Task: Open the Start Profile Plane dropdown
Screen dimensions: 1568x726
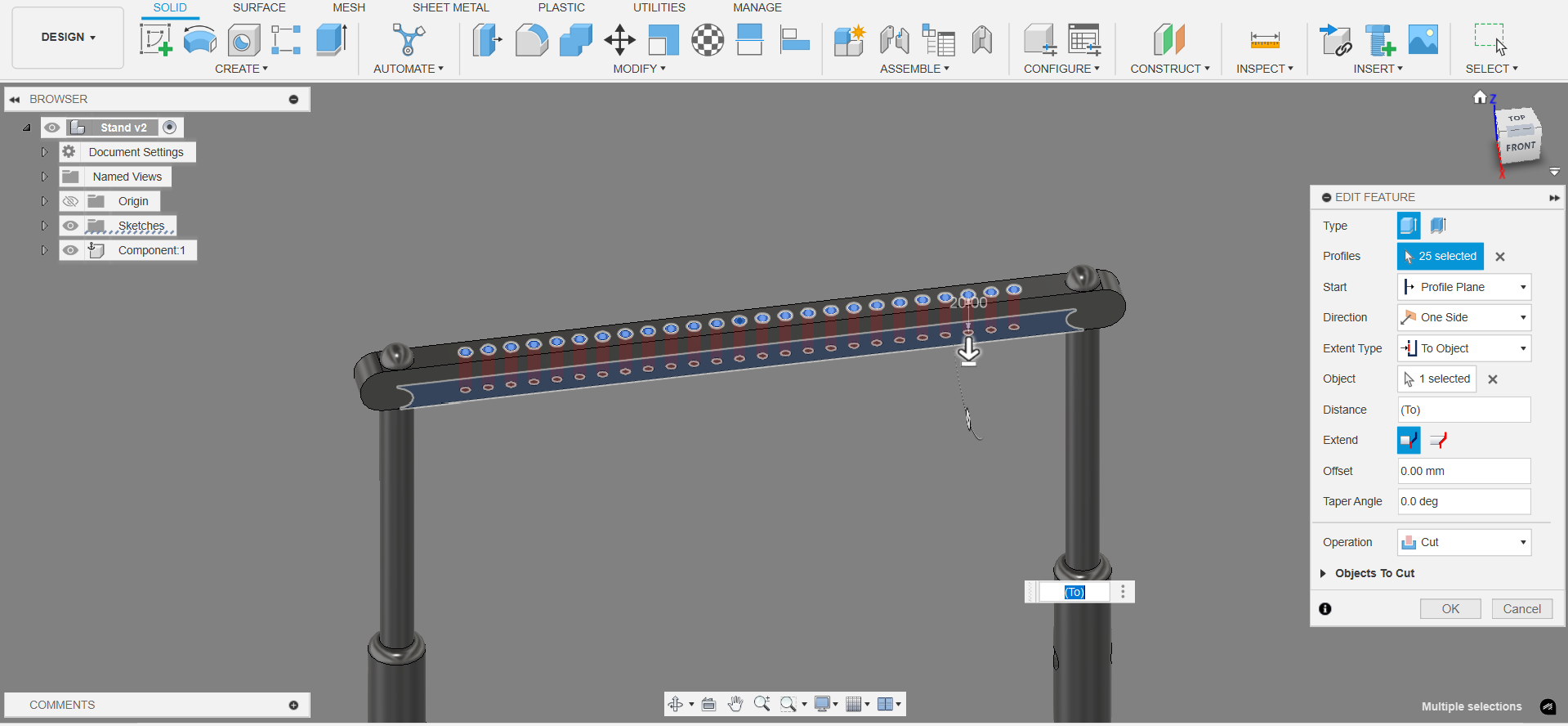Action: [x=1464, y=287]
